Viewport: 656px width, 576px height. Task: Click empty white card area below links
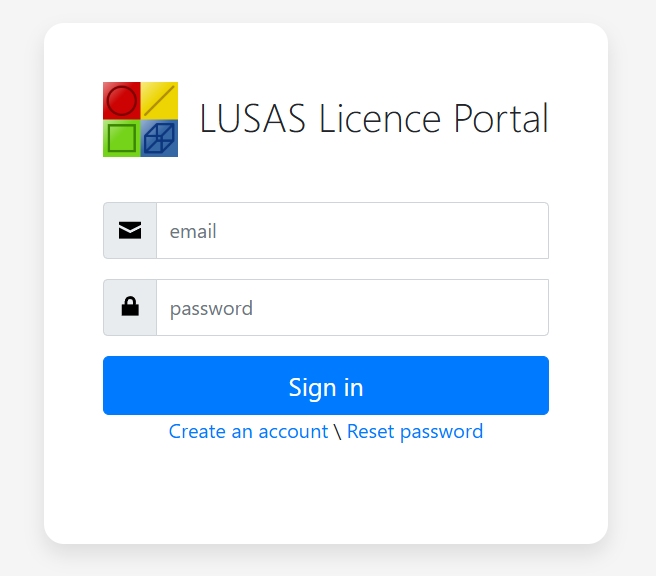(x=326, y=494)
